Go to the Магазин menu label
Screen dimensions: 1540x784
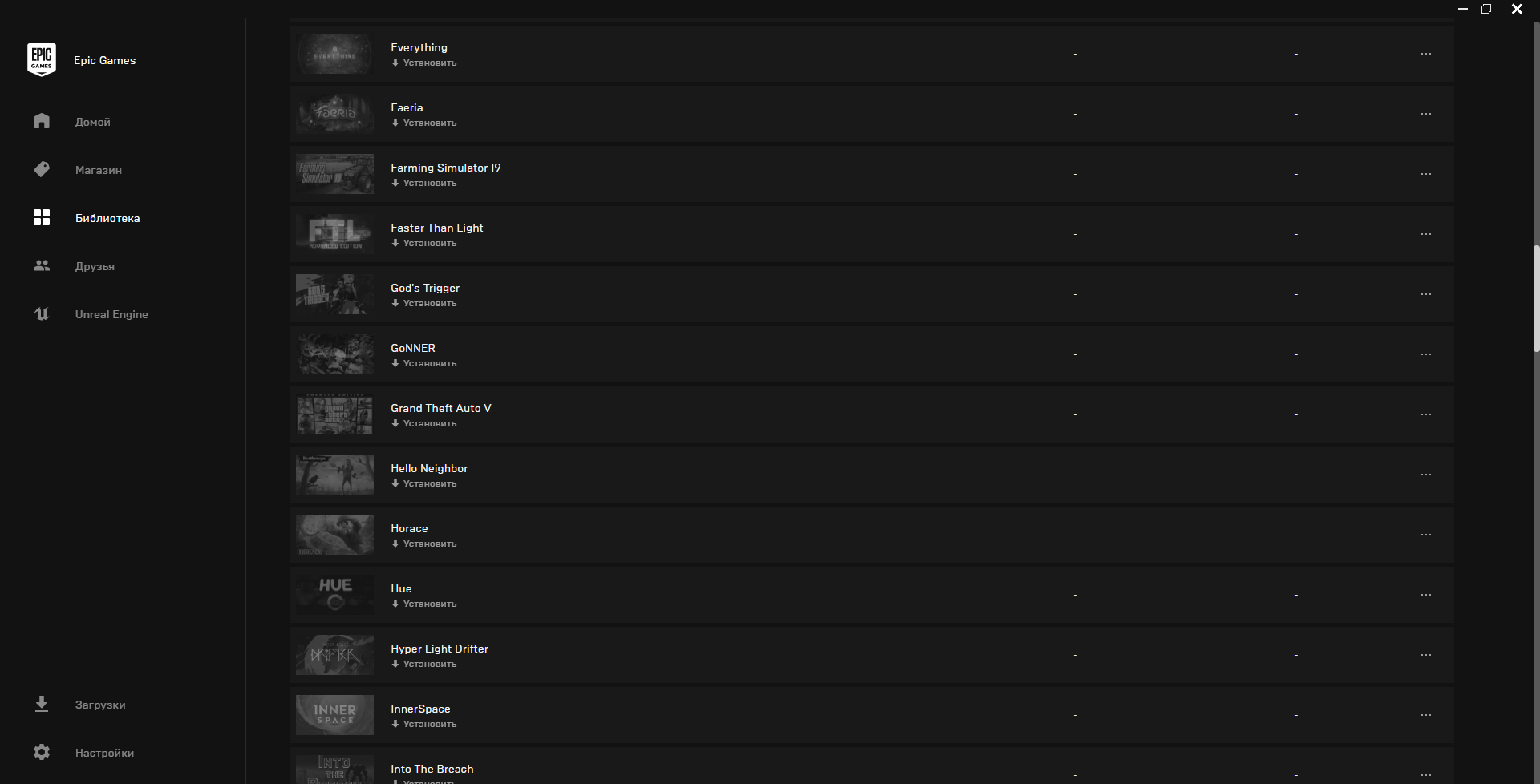point(99,170)
